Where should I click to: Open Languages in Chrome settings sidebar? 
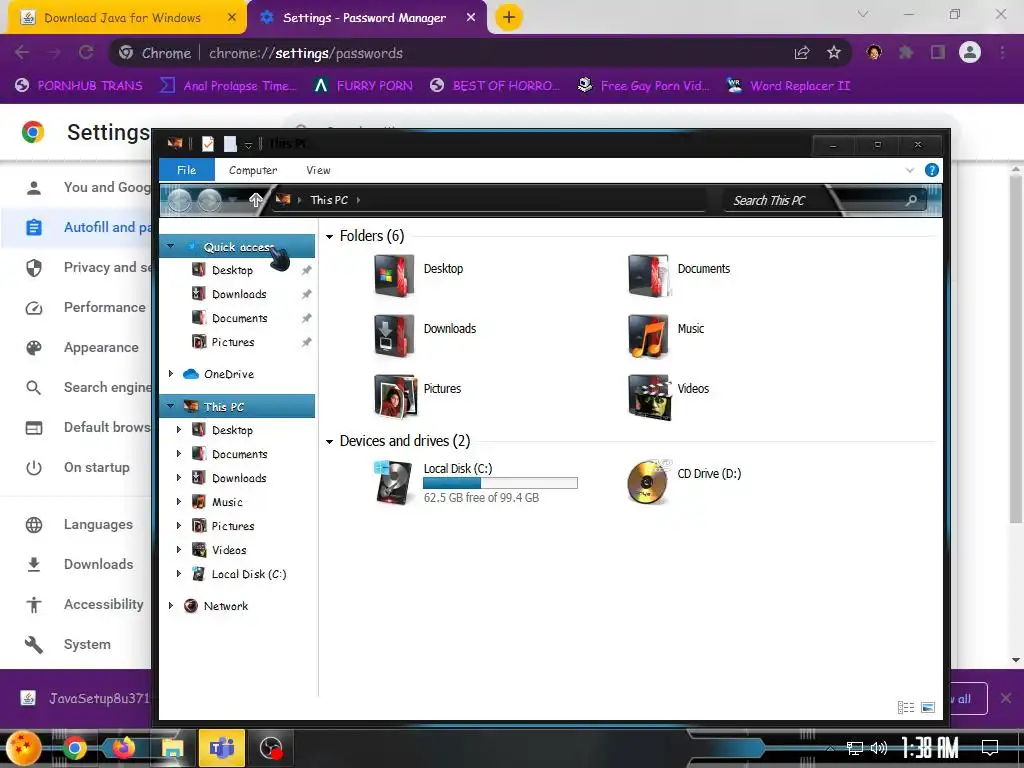[98, 524]
